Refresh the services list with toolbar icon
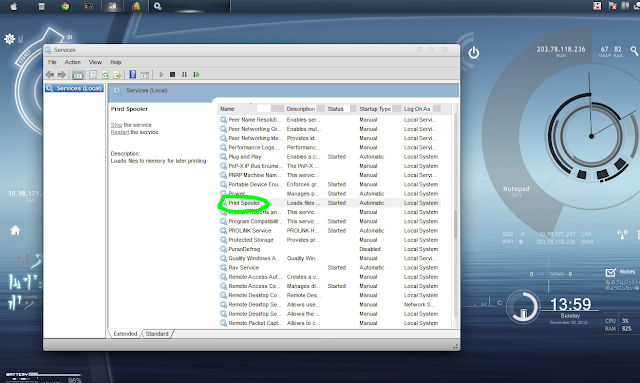The image size is (640, 383). tap(105, 74)
